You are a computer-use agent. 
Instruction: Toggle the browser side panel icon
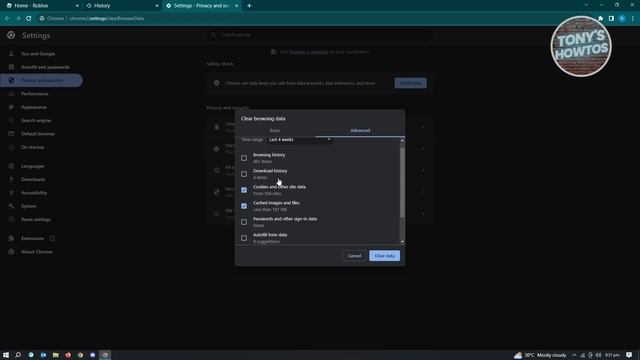click(611, 18)
